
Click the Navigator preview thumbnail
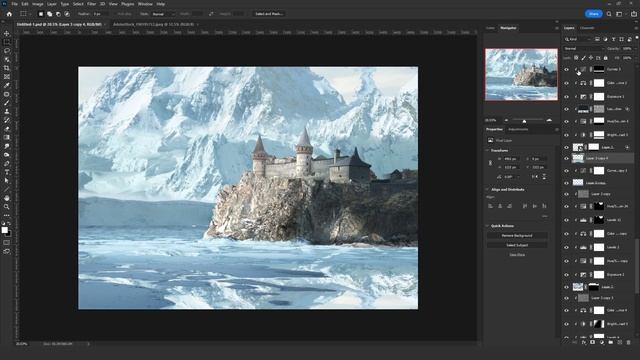(521, 75)
